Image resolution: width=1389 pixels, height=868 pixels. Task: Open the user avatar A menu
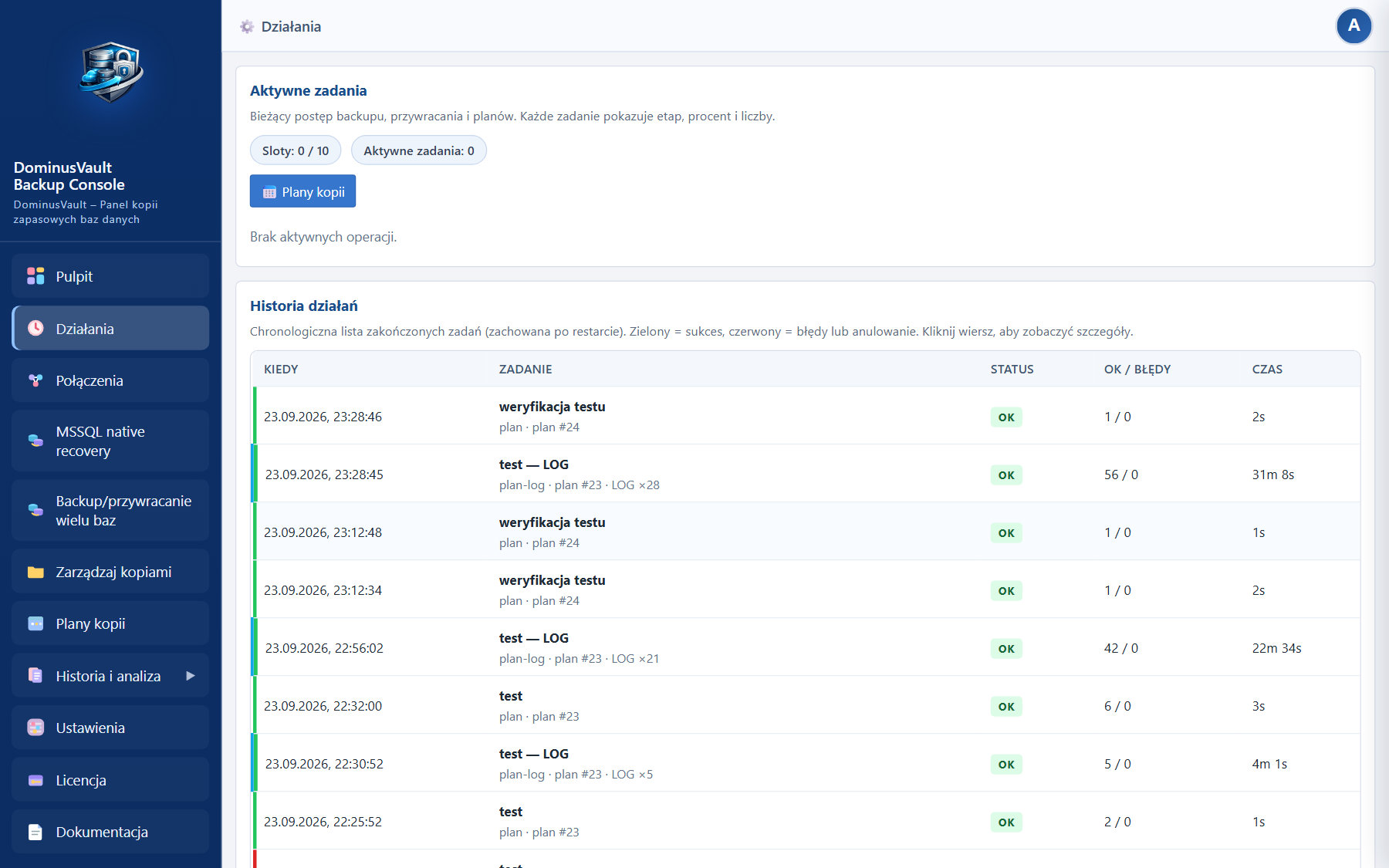1354,26
